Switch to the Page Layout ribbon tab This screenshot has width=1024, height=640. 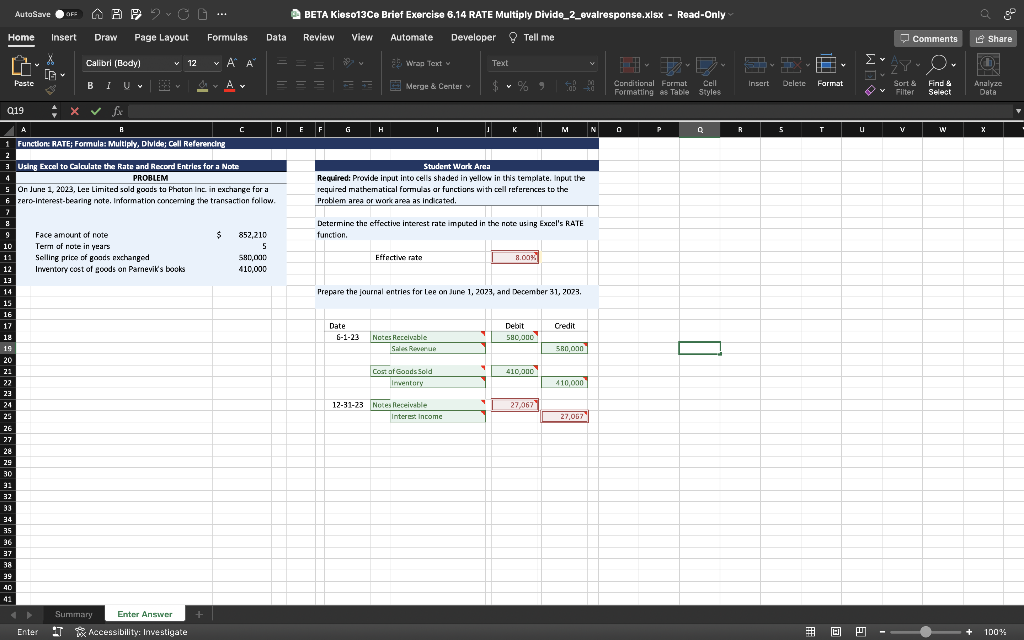161,37
